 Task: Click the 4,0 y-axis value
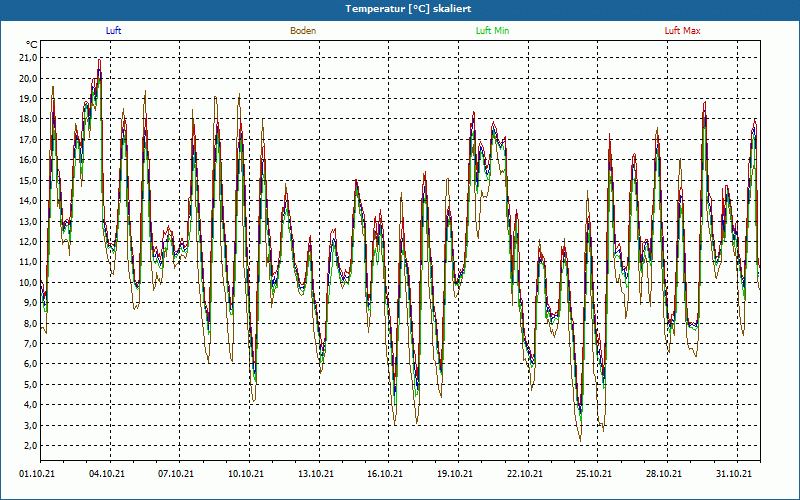click(31, 405)
